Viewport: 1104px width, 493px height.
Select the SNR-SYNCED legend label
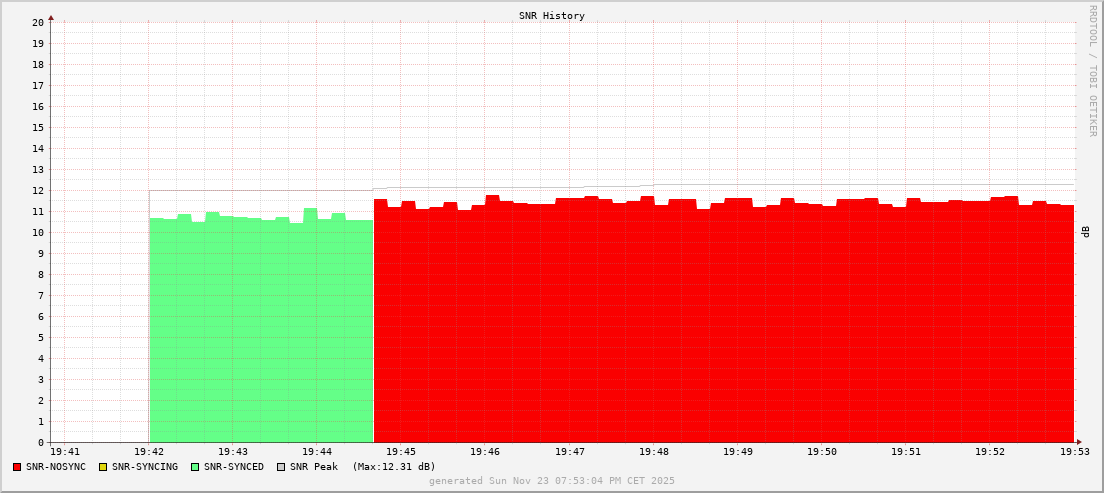(234, 467)
